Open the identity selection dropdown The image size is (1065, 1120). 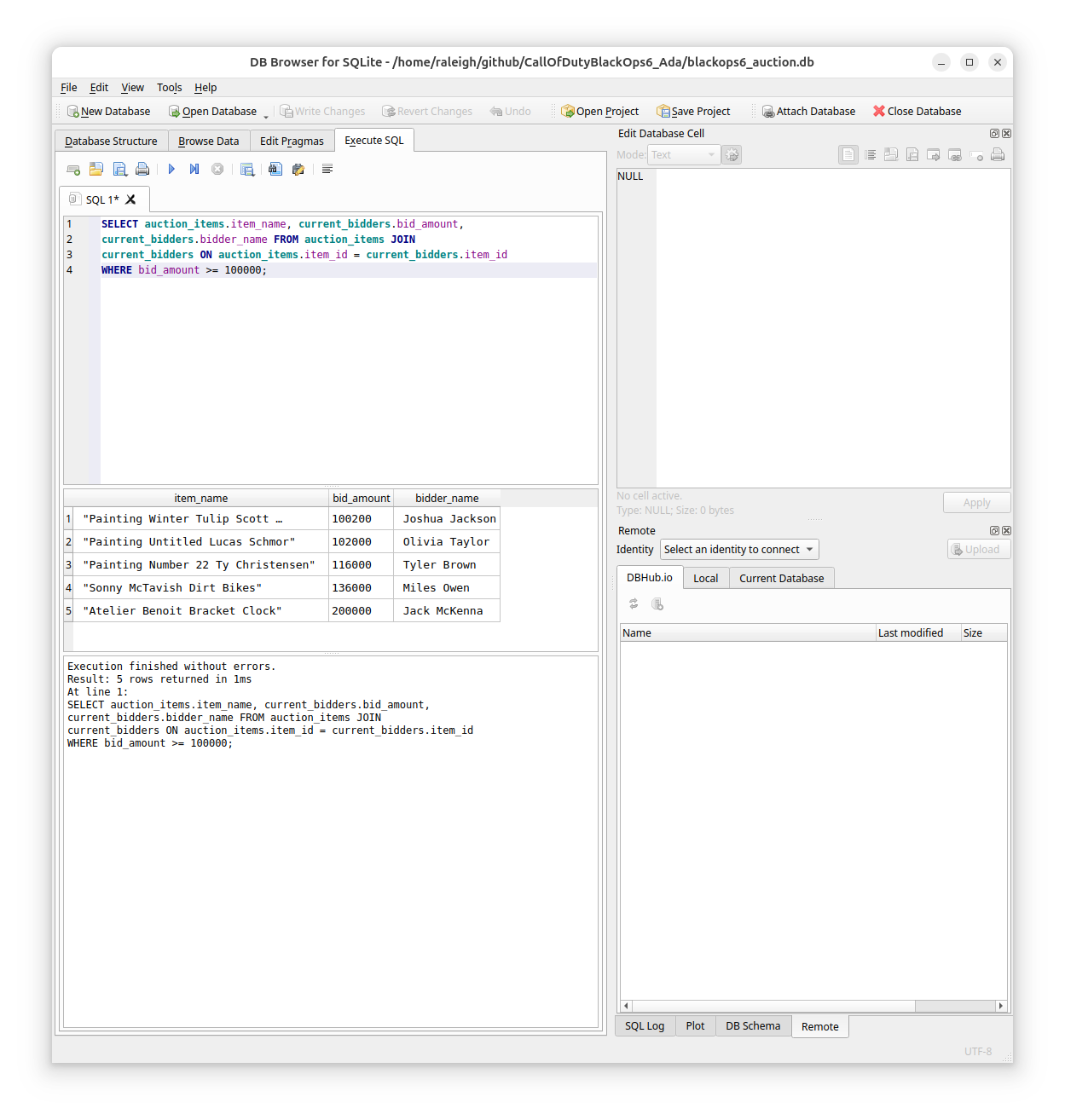click(738, 549)
